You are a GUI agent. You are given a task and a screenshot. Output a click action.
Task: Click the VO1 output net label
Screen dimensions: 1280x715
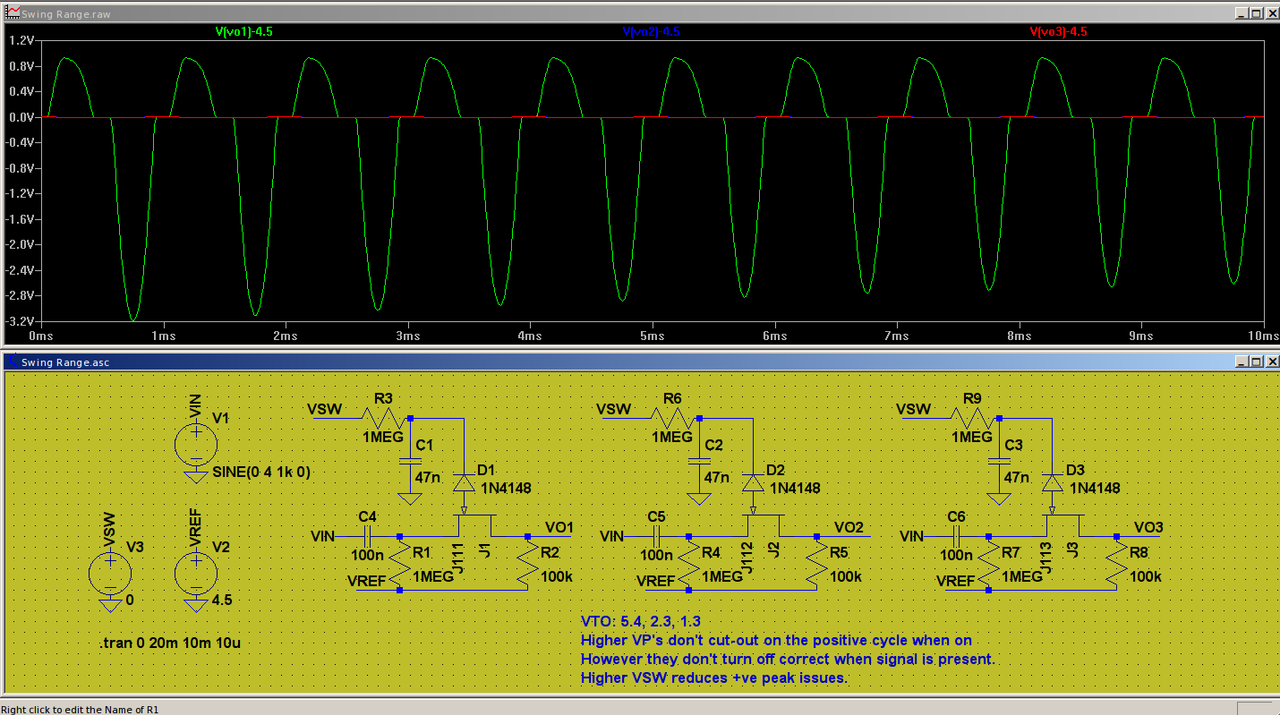(x=559, y=527)
